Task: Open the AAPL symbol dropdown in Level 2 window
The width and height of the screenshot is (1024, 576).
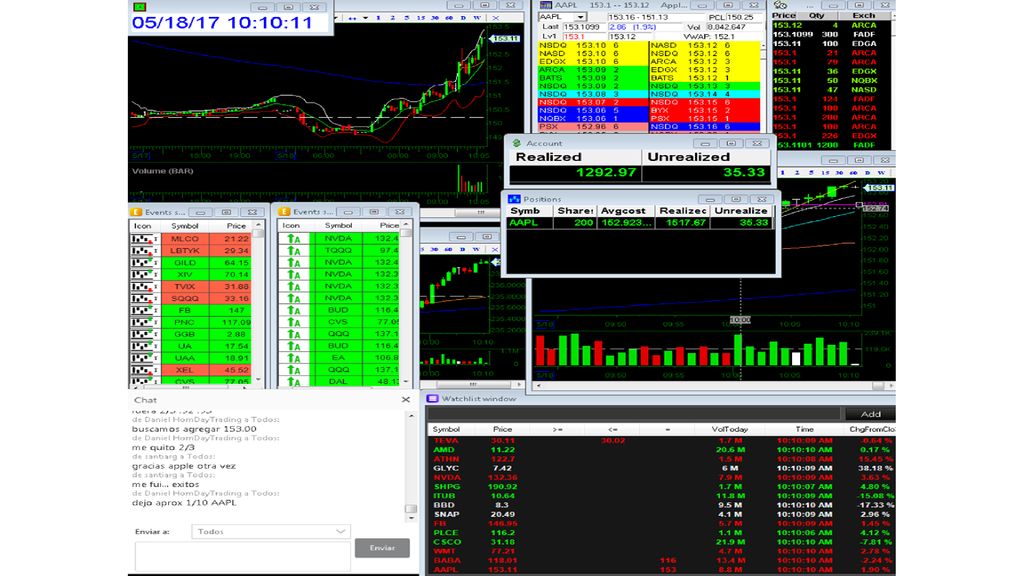Action: point(580,17)
